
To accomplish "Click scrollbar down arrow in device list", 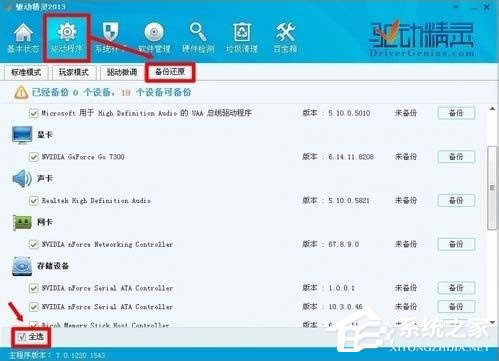I will (x=492, y=322).
